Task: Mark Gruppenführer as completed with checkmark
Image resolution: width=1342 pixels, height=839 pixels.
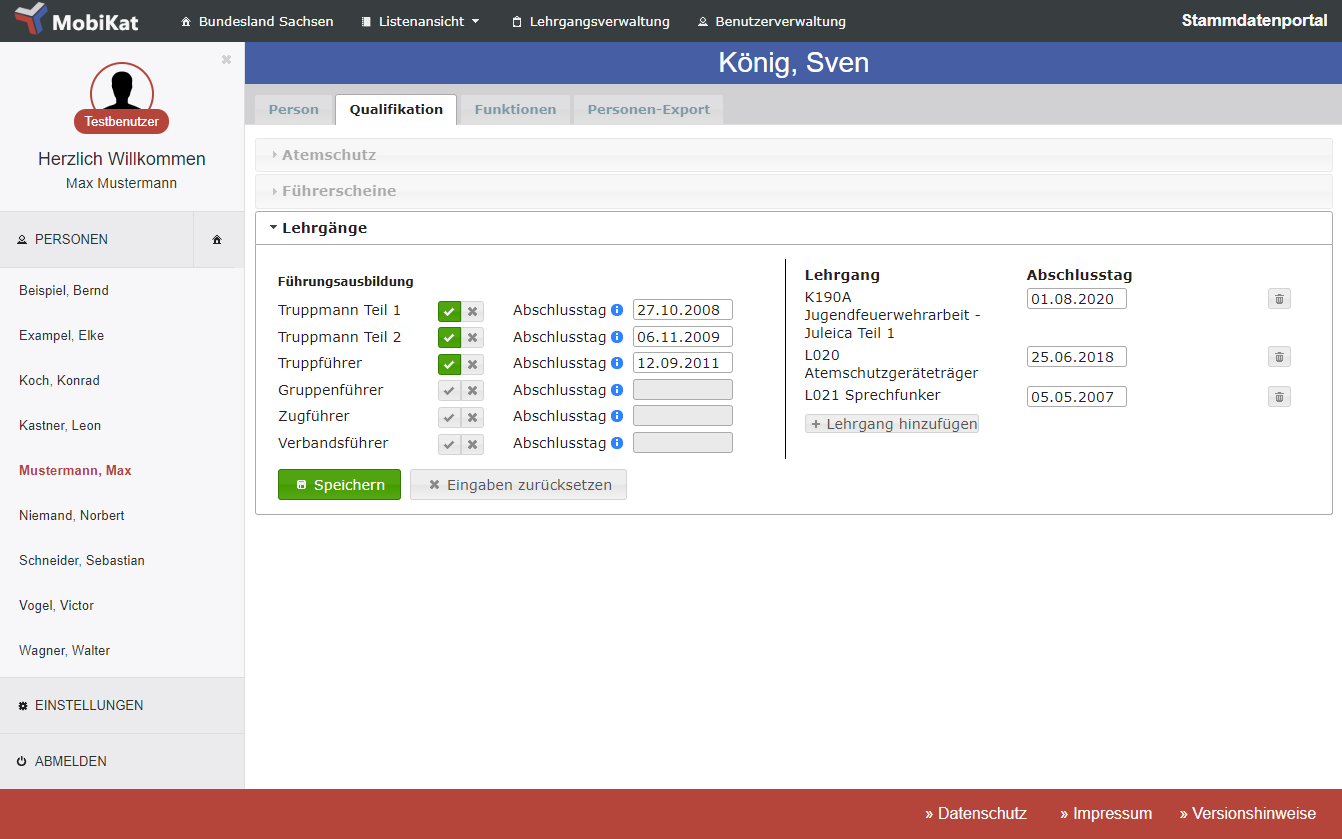Action: point(449,391)
